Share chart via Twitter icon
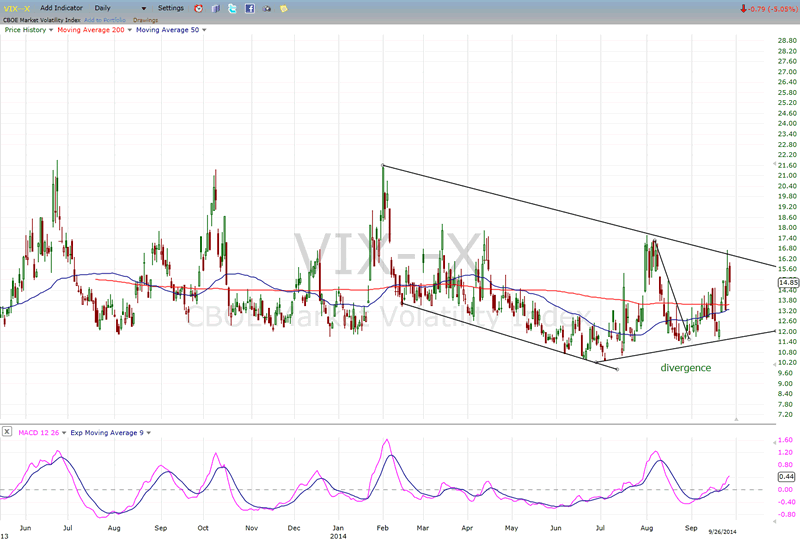The image size is (800, 540). coord(232,8)
